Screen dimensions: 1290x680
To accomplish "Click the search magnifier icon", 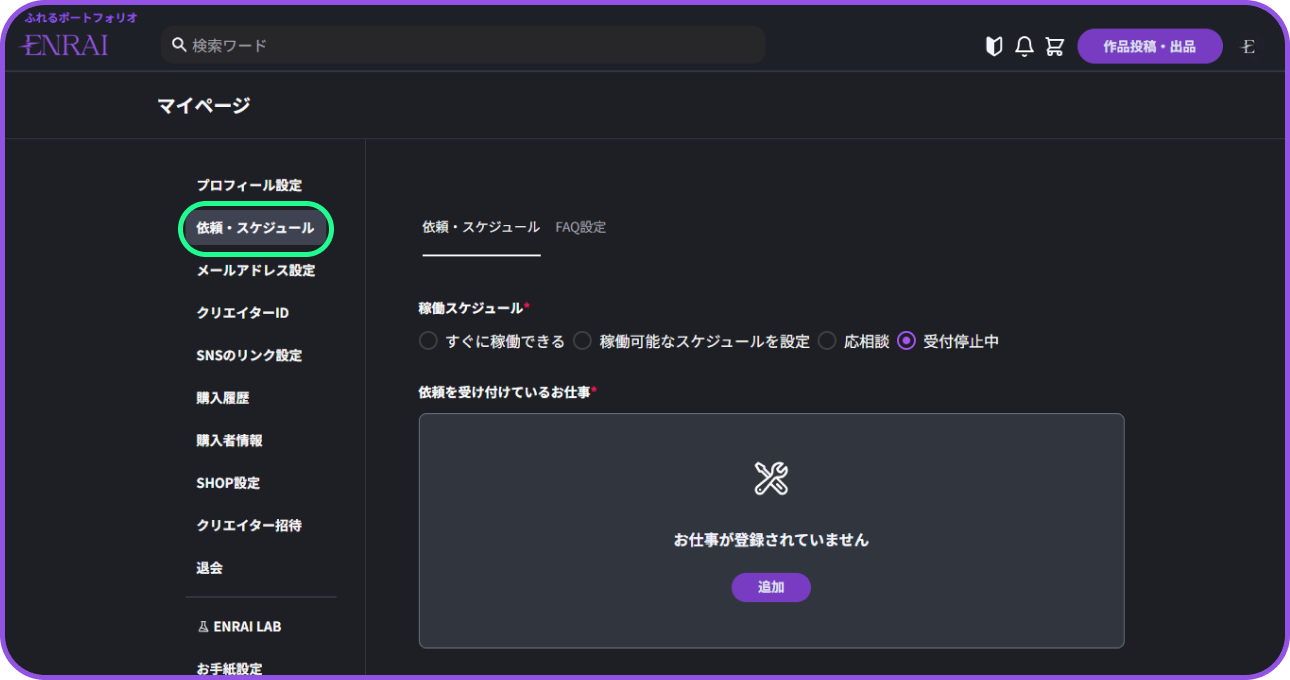I will click(179, 45).
